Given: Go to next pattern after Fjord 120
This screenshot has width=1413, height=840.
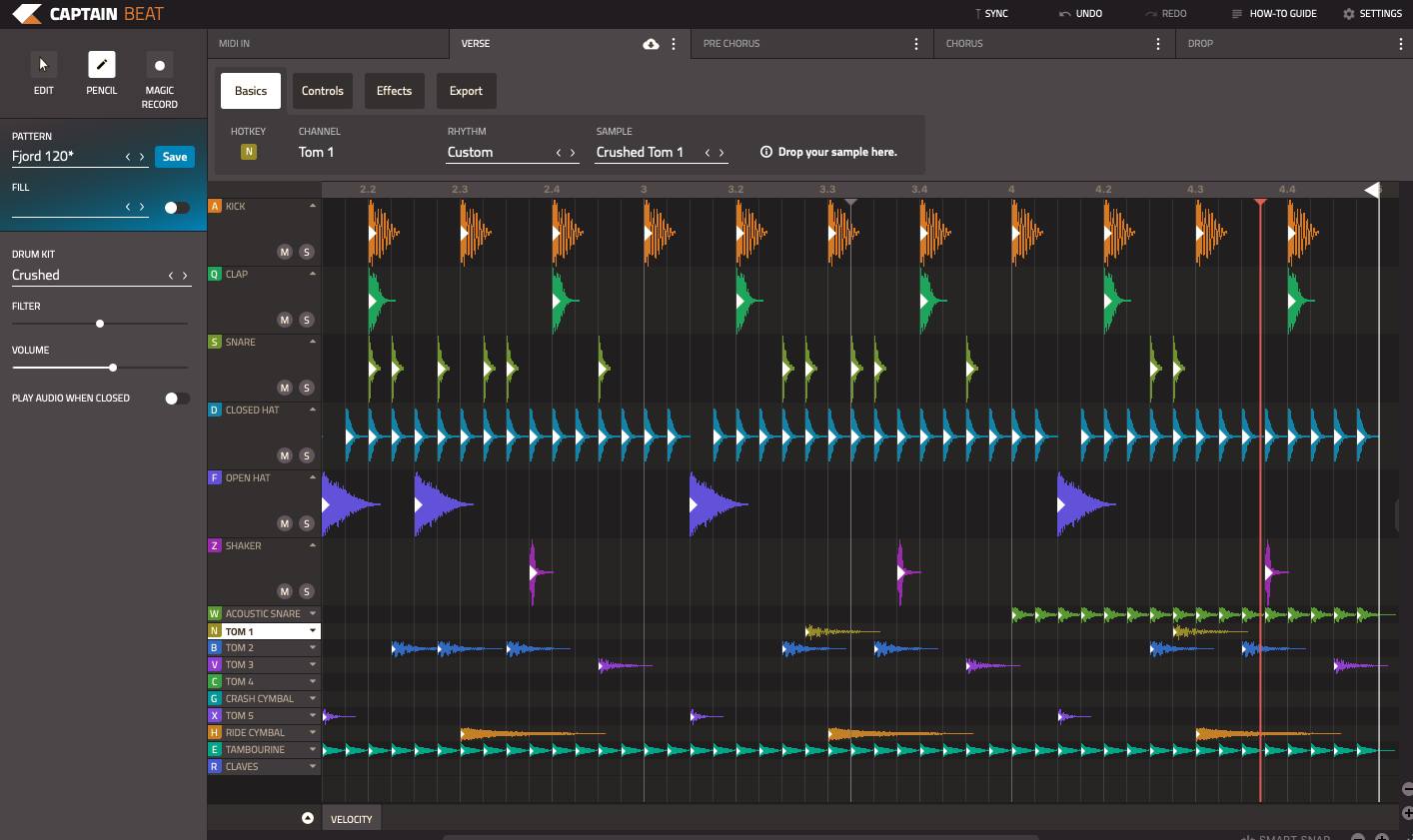Looking at the screenshot, I should pos(142,157).
